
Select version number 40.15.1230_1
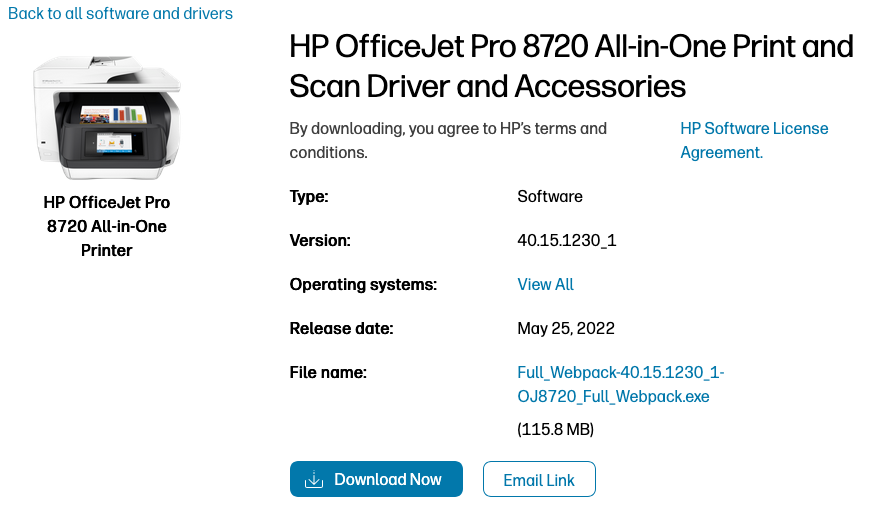(x=567, y=240)
